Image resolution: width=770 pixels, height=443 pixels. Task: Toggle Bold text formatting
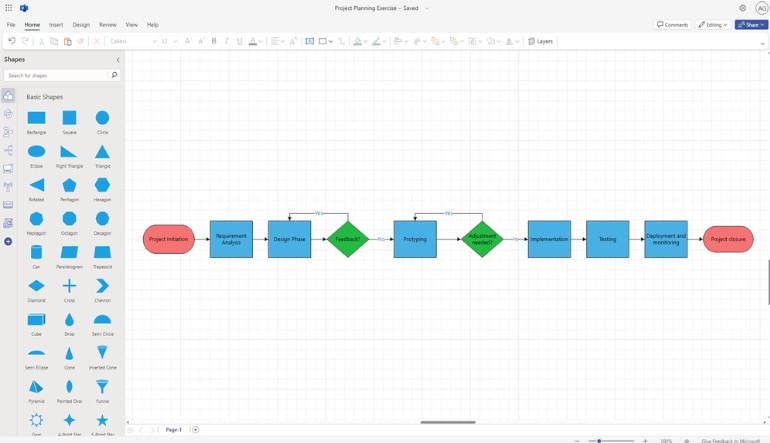pyautogui.click(x=214, y=41)
